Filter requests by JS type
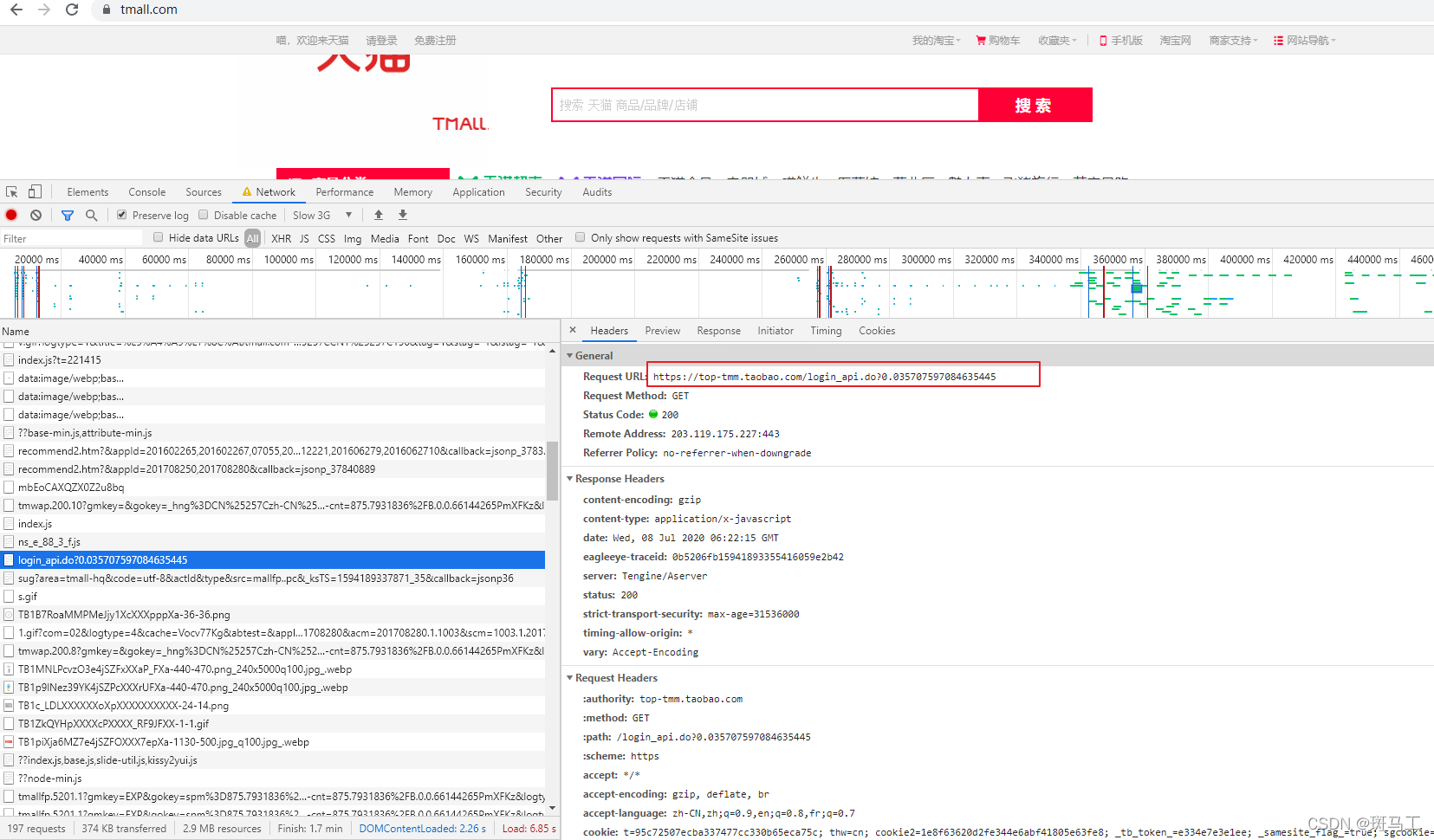The height and width of the screenshot is (840, 1434). coord(304,238)
